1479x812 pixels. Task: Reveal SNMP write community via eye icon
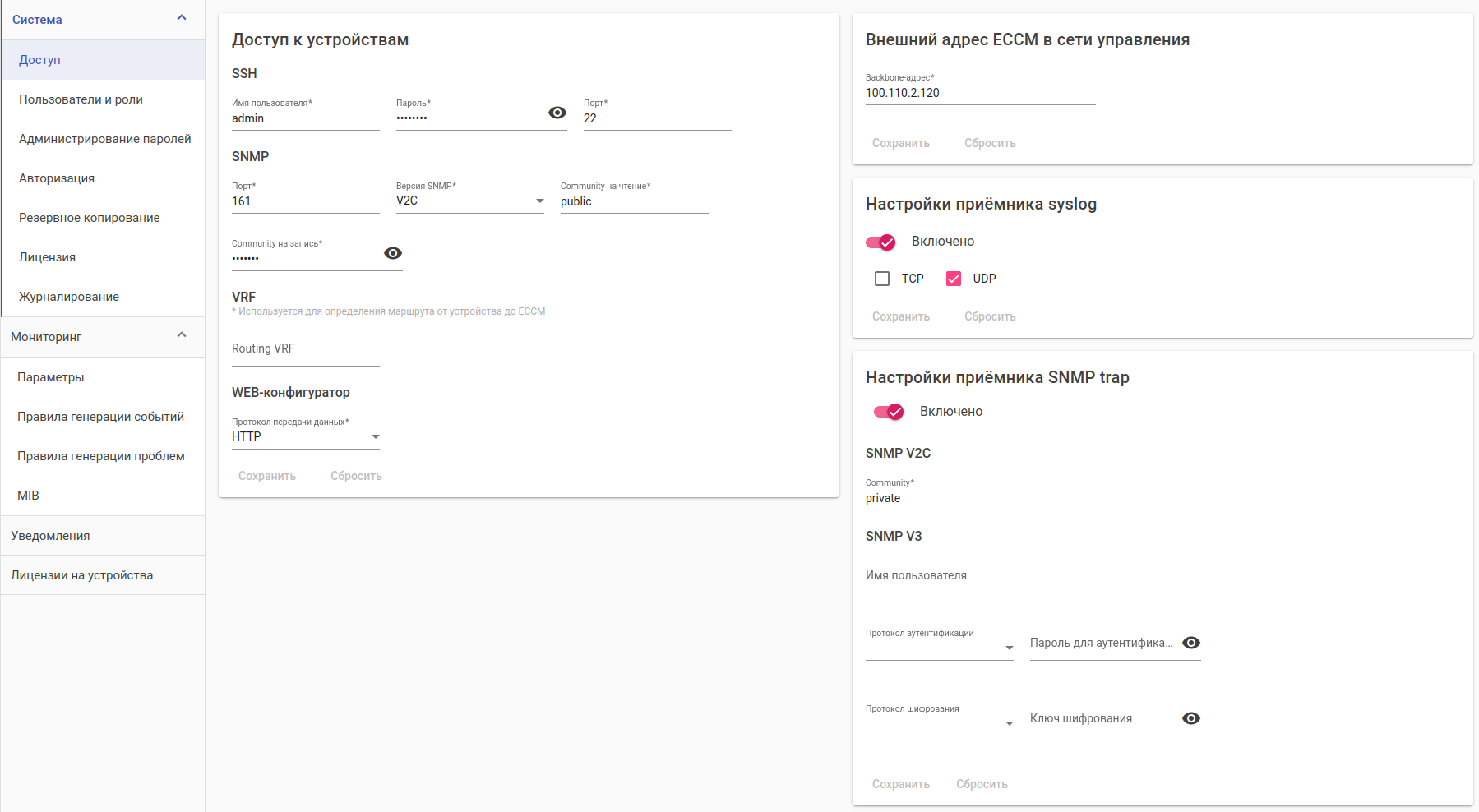(393, 253)
